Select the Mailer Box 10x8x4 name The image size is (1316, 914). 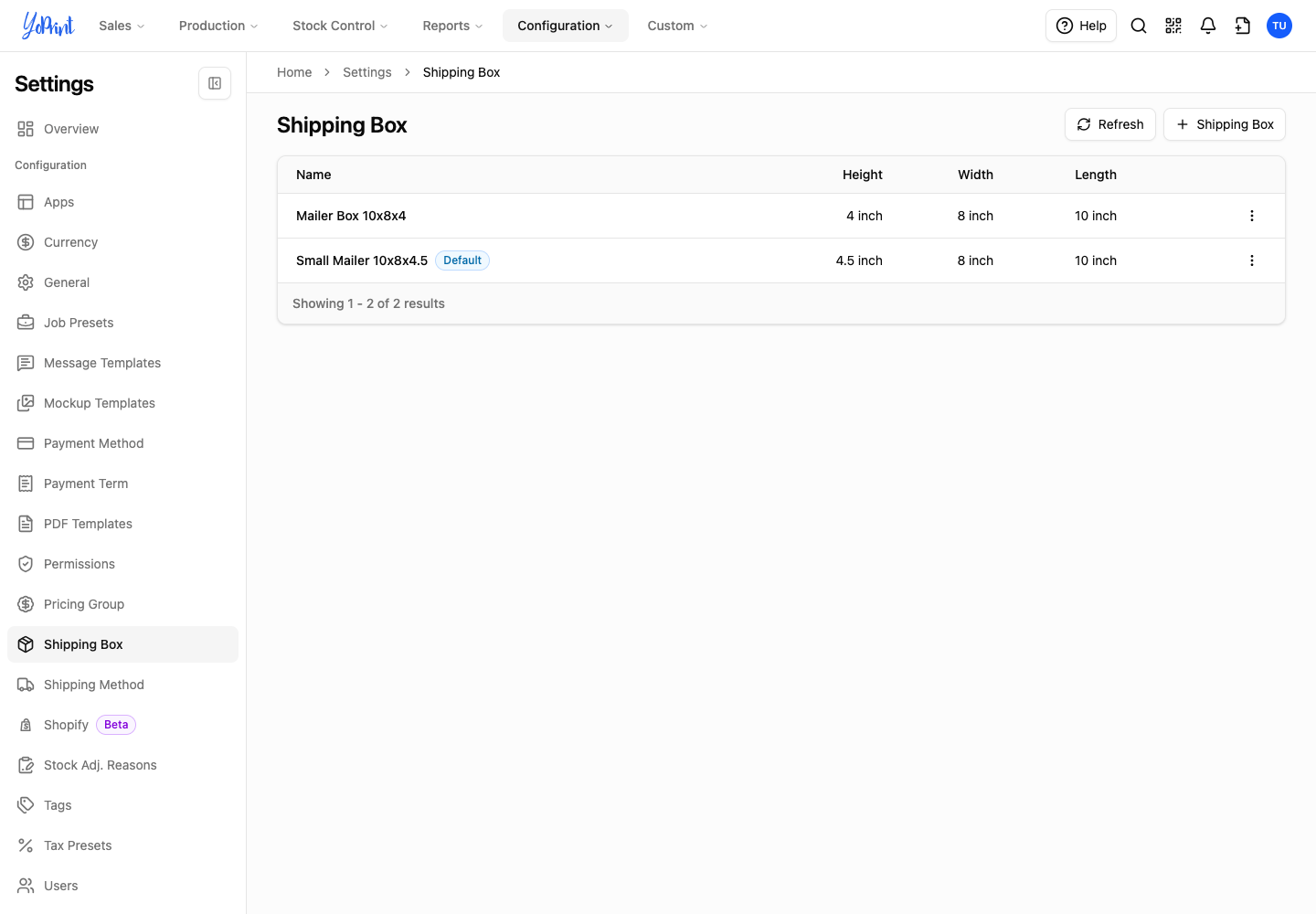[x=351, y=216]
